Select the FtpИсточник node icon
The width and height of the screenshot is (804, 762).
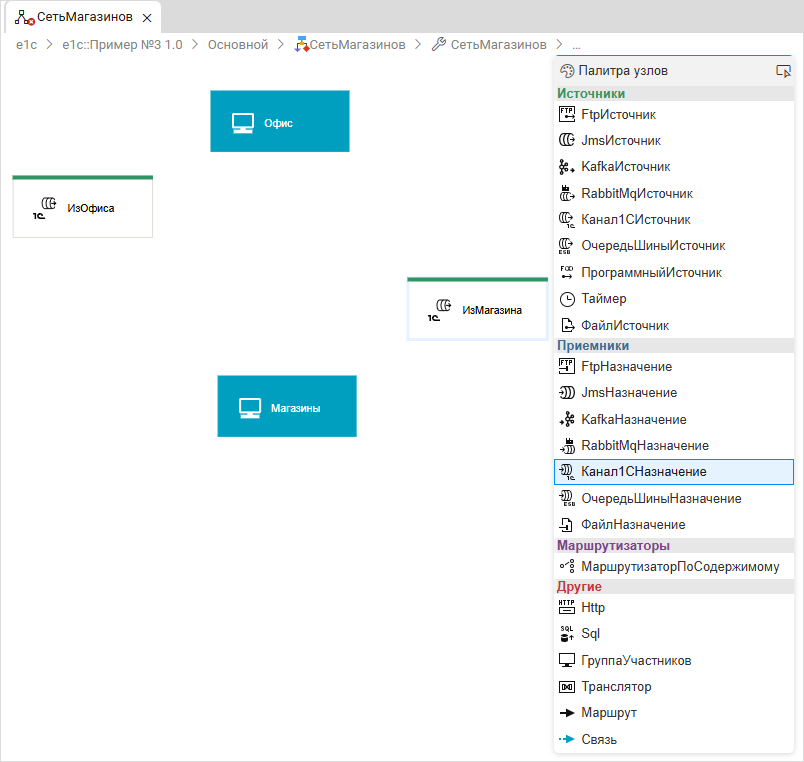coord(567,115)
